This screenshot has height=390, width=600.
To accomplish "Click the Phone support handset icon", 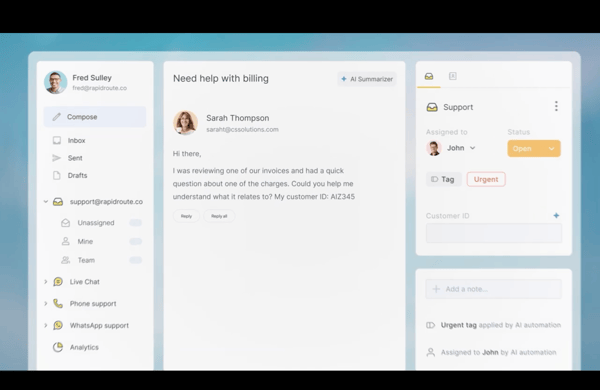I will 58,304.
